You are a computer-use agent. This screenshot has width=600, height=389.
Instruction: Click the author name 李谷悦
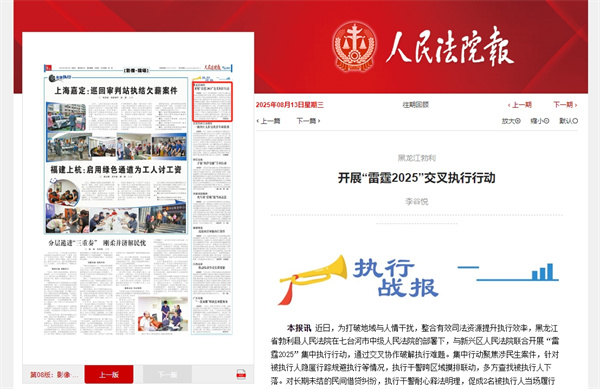(417, 201)
